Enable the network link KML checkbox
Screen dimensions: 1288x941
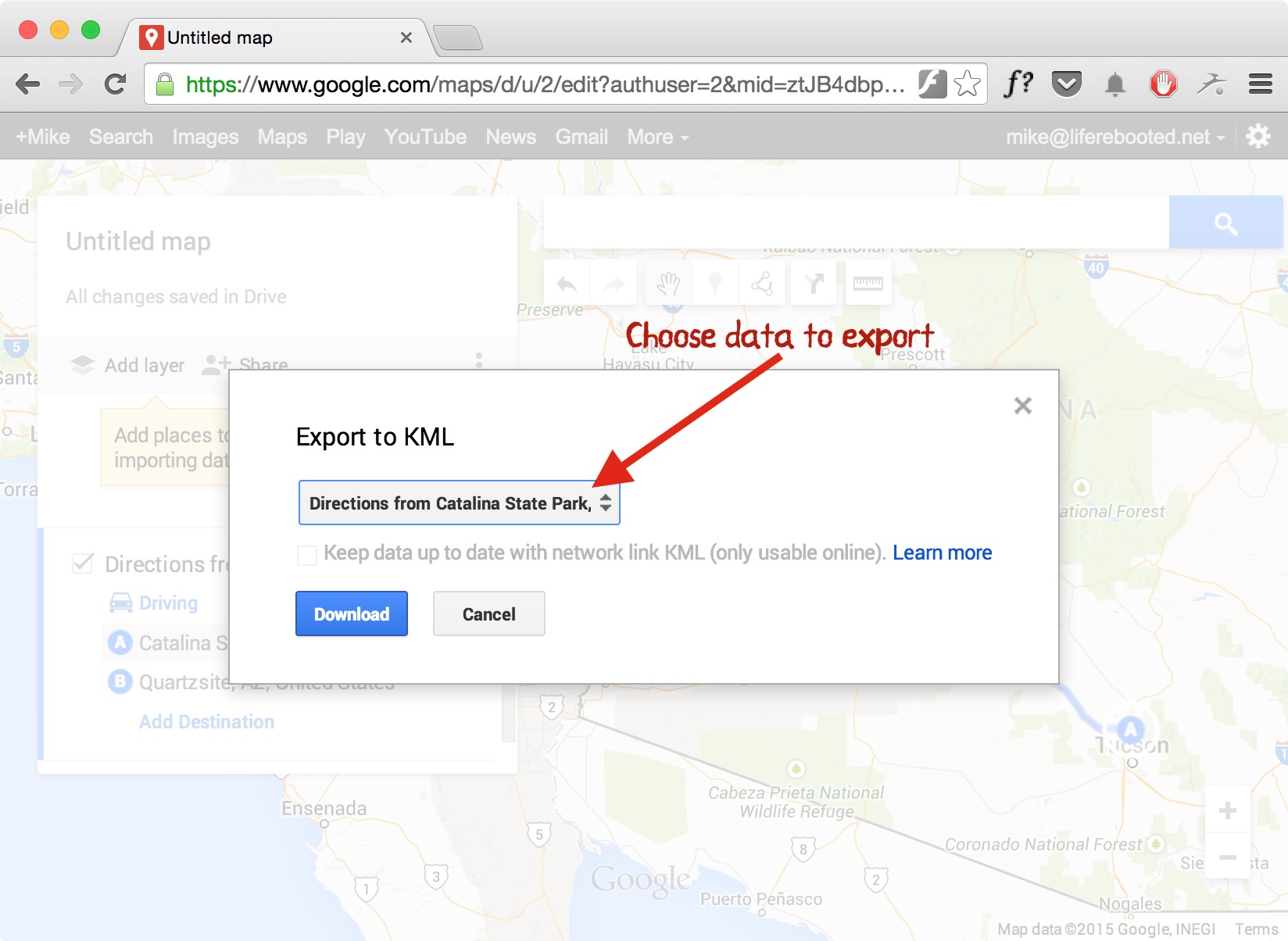coord(307,555)
